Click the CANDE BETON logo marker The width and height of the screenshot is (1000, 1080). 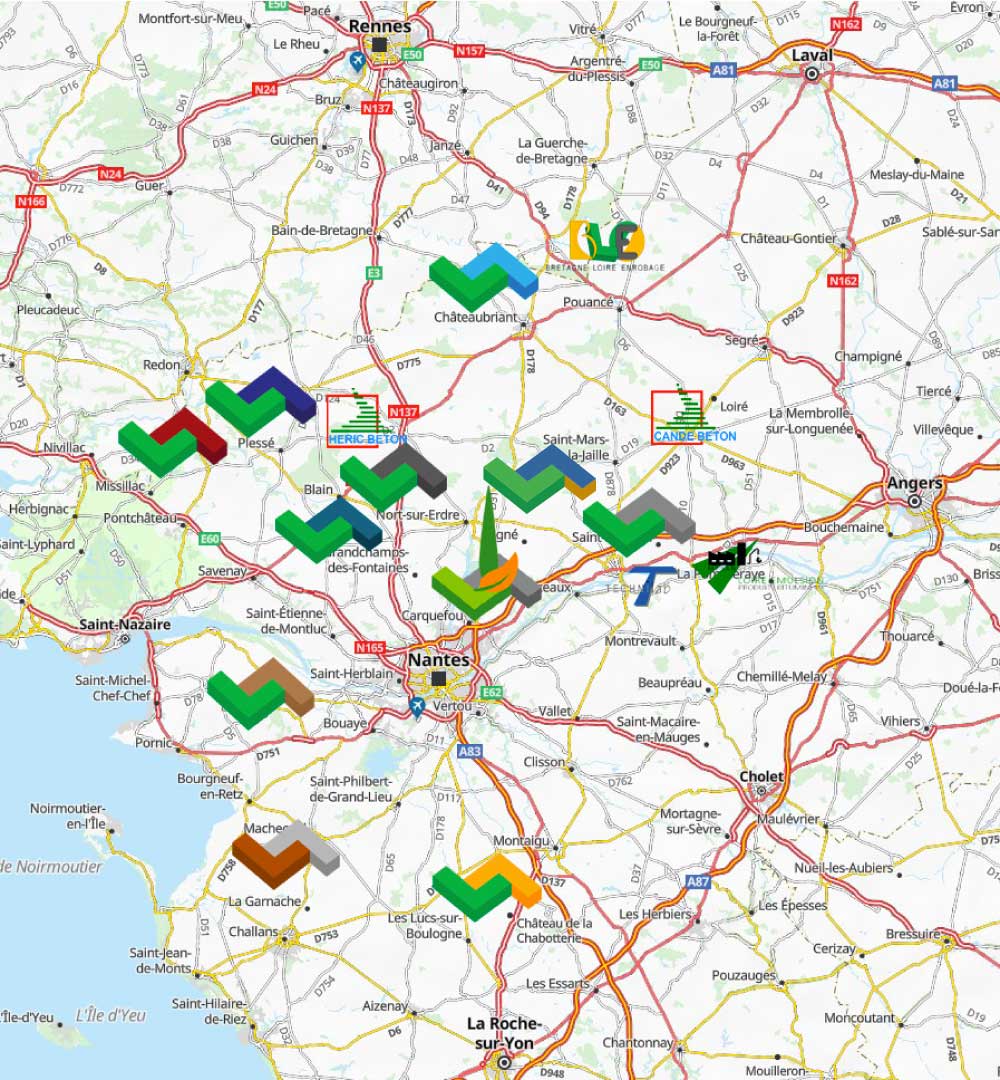coord(694,415)
